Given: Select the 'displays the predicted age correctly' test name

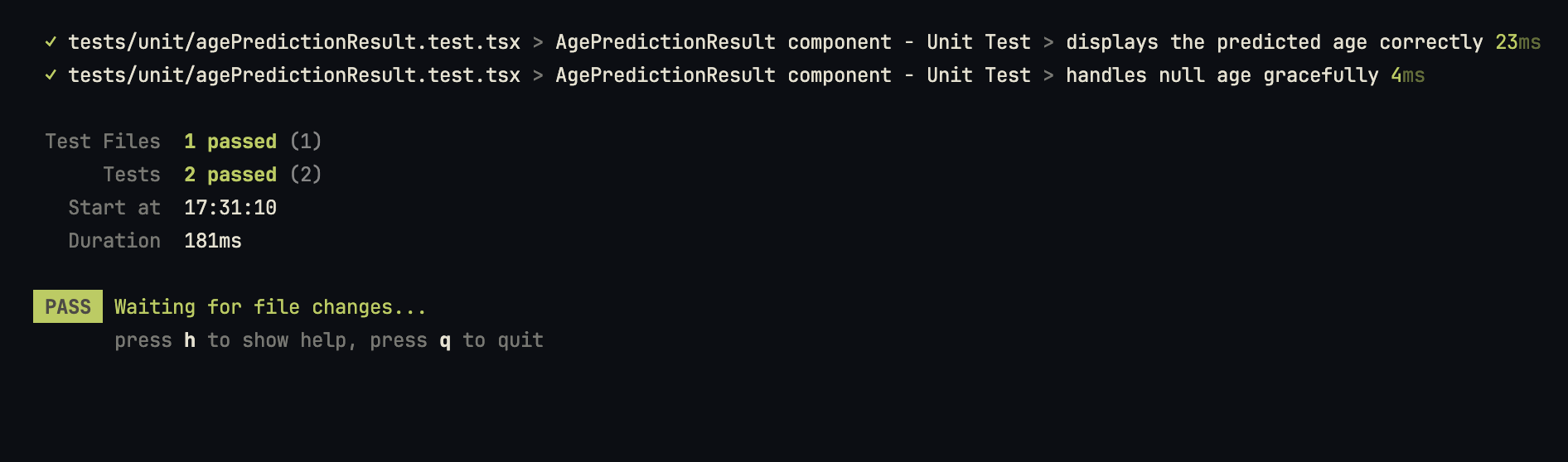Looking at the screenshot, I should click(1274, 42).
